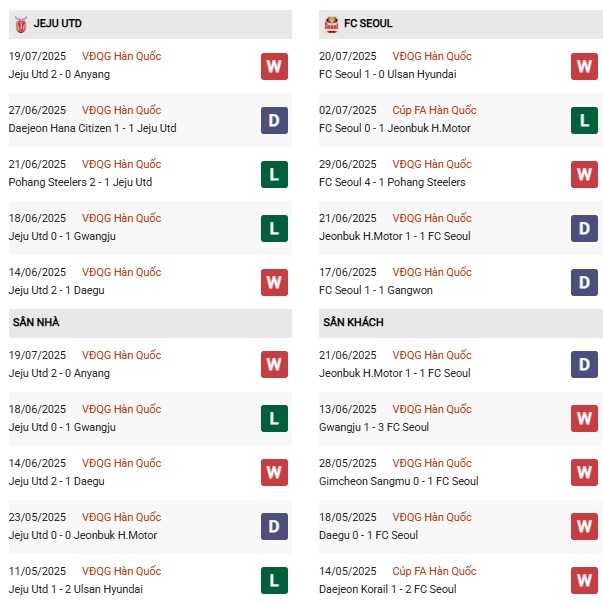This screenshot has height=602, width=603.
Task: Click W badge for FC Seoul 4-1 Pohang
Action: coord(585,174)
